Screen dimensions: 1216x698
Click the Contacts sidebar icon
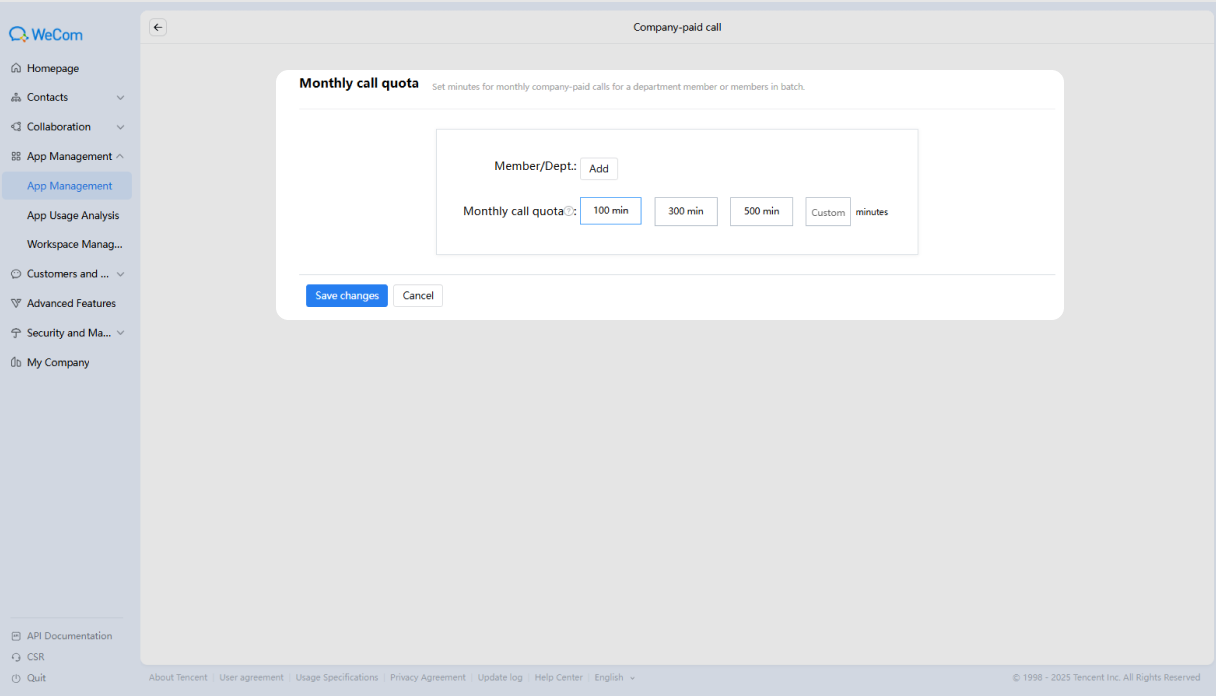point(16,98)
